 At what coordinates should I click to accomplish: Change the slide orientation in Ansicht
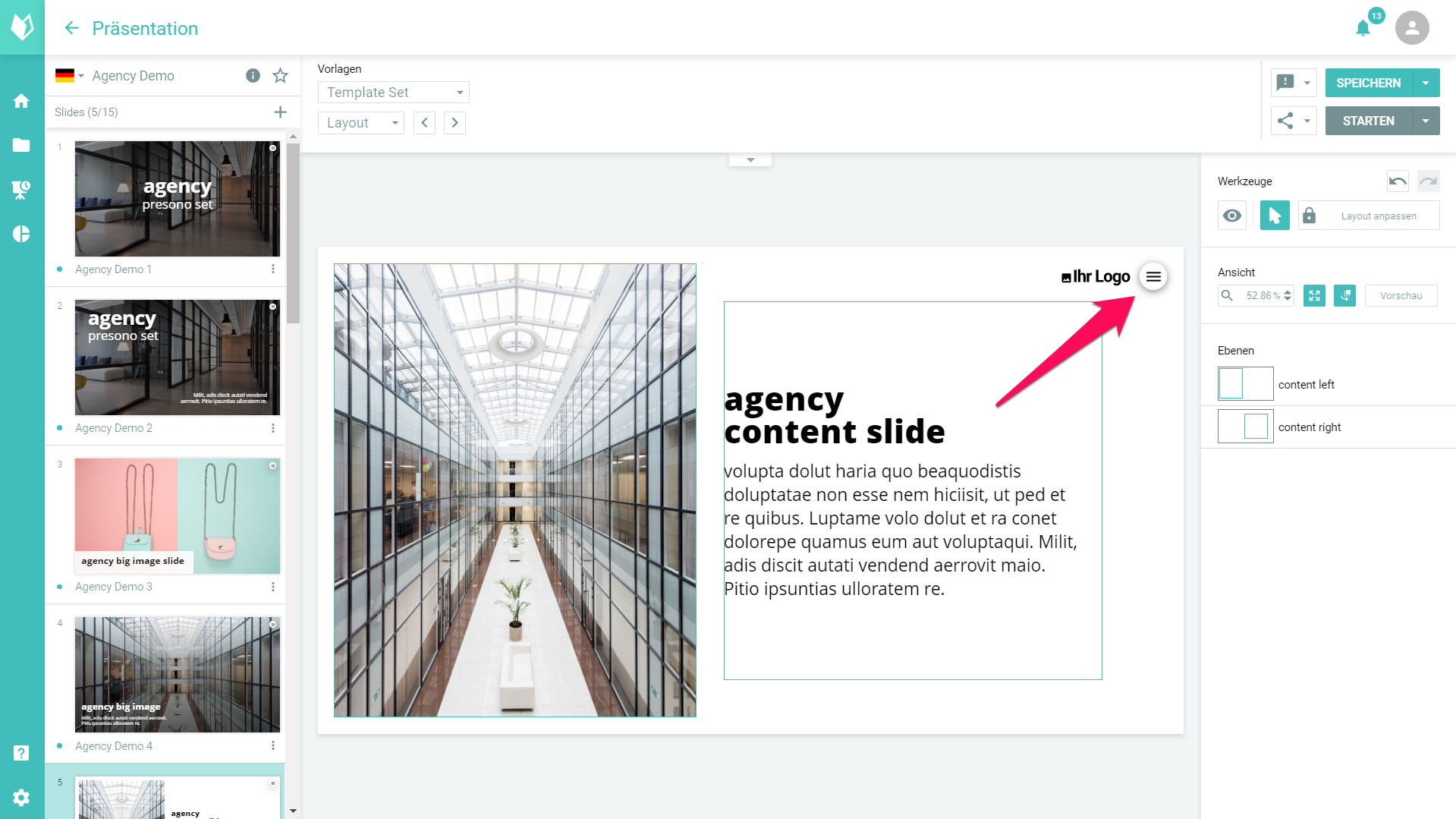(x=1344, y=295)
